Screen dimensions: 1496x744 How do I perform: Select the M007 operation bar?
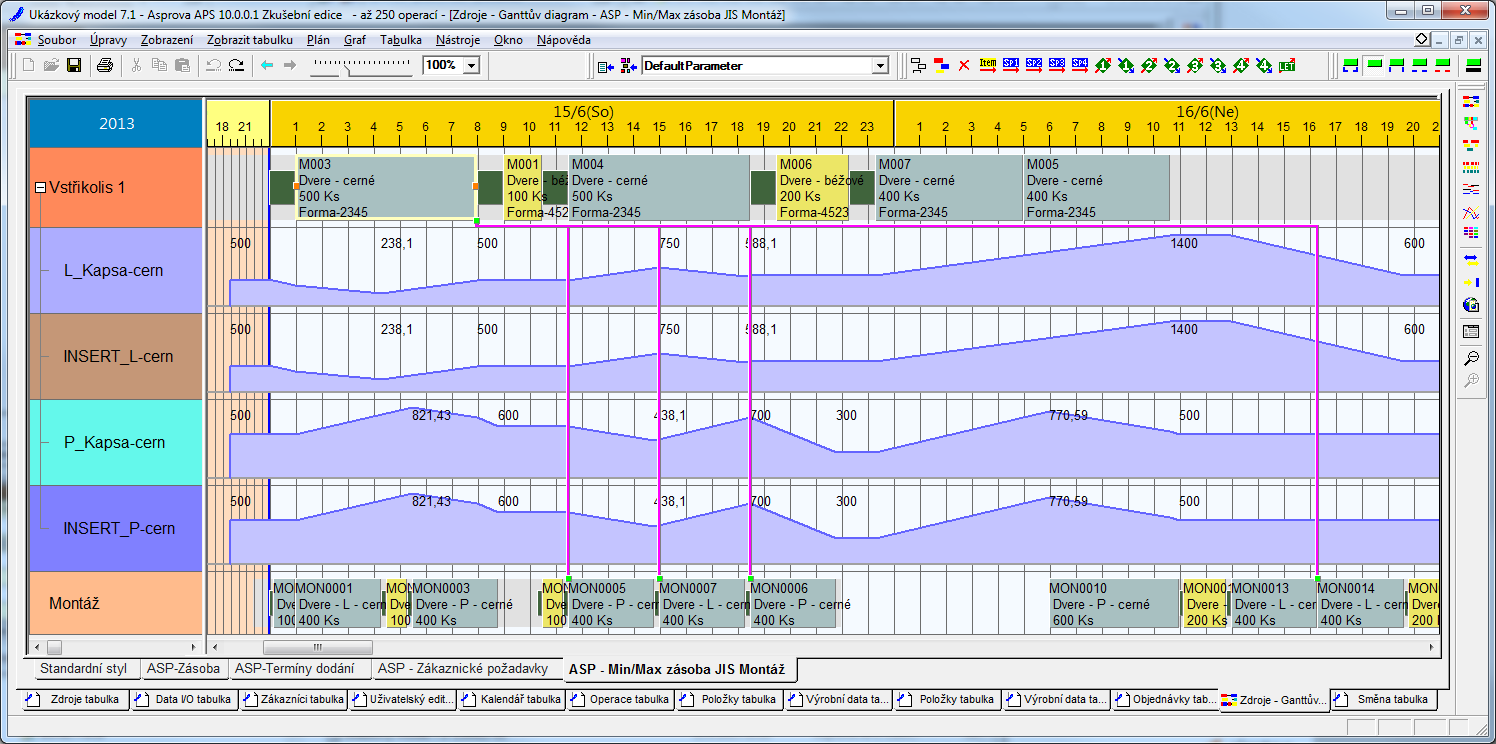(x=950, y=187)
